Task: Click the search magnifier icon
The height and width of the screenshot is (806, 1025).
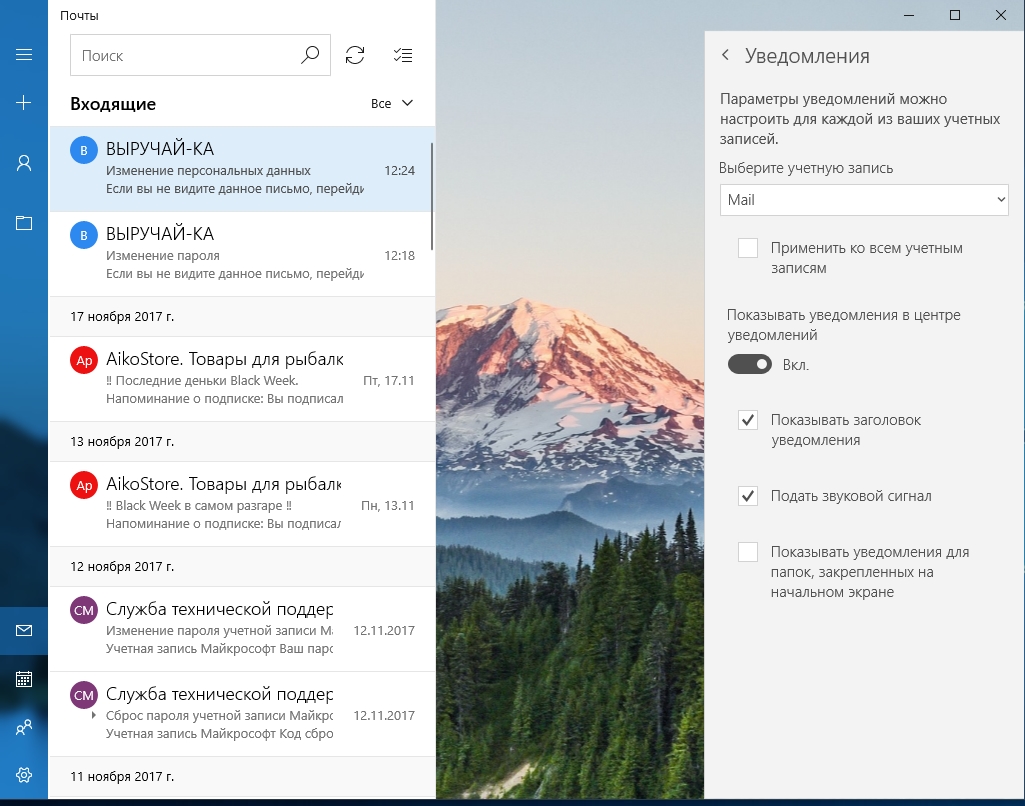Action: coord(310,55)
